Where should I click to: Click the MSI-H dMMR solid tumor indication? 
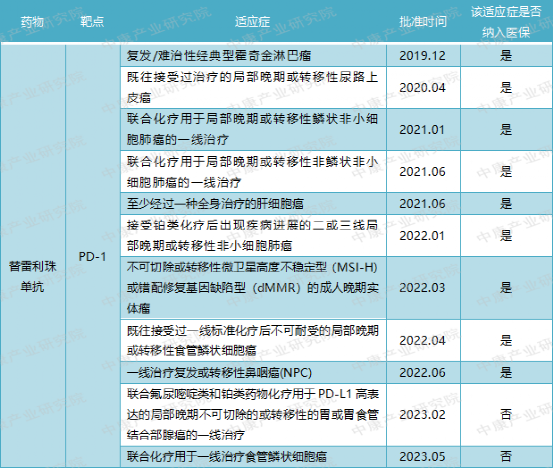253,288
